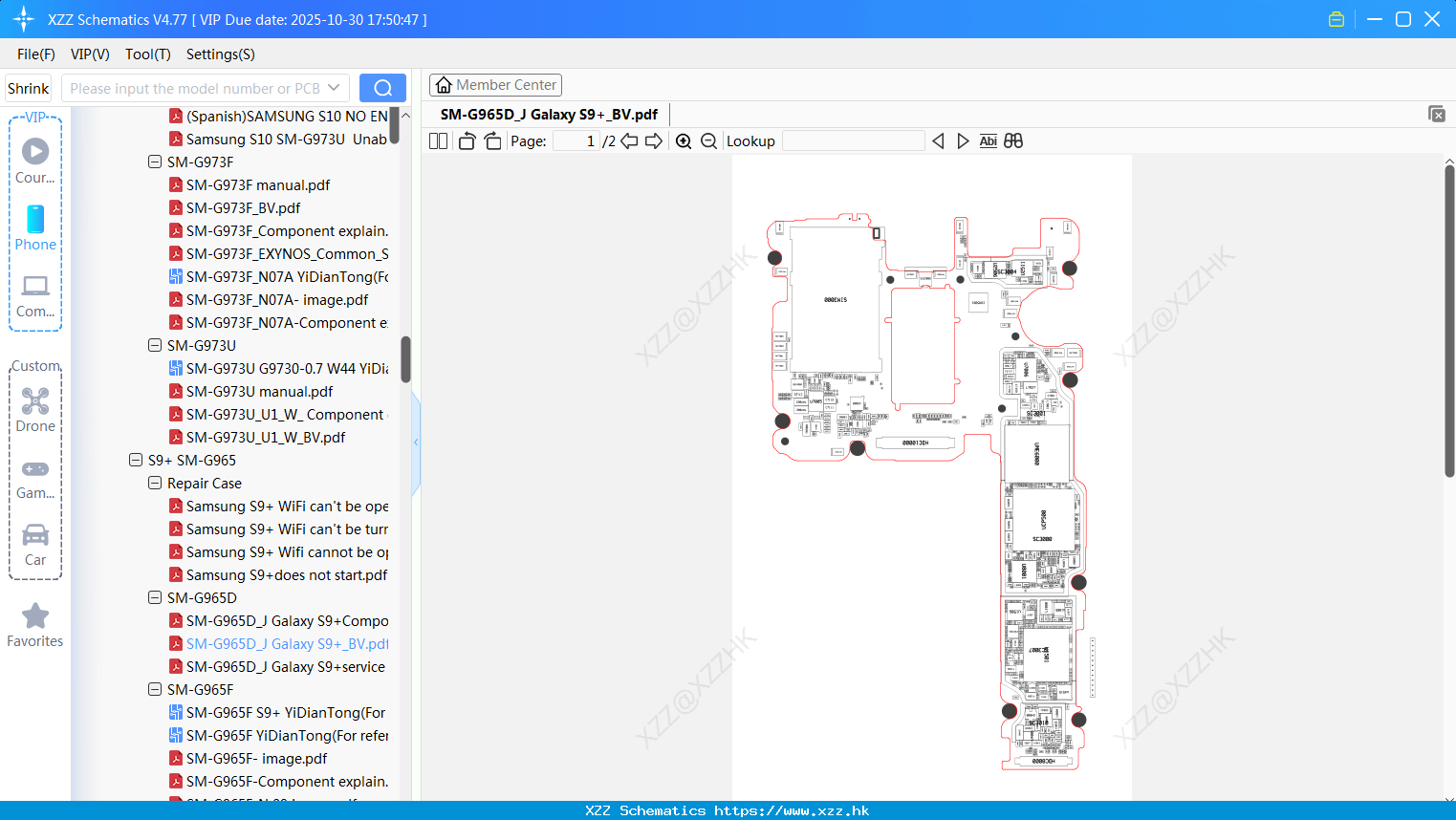
Task: Open the Tool(T) menu
Action: [x=148, y=54]
